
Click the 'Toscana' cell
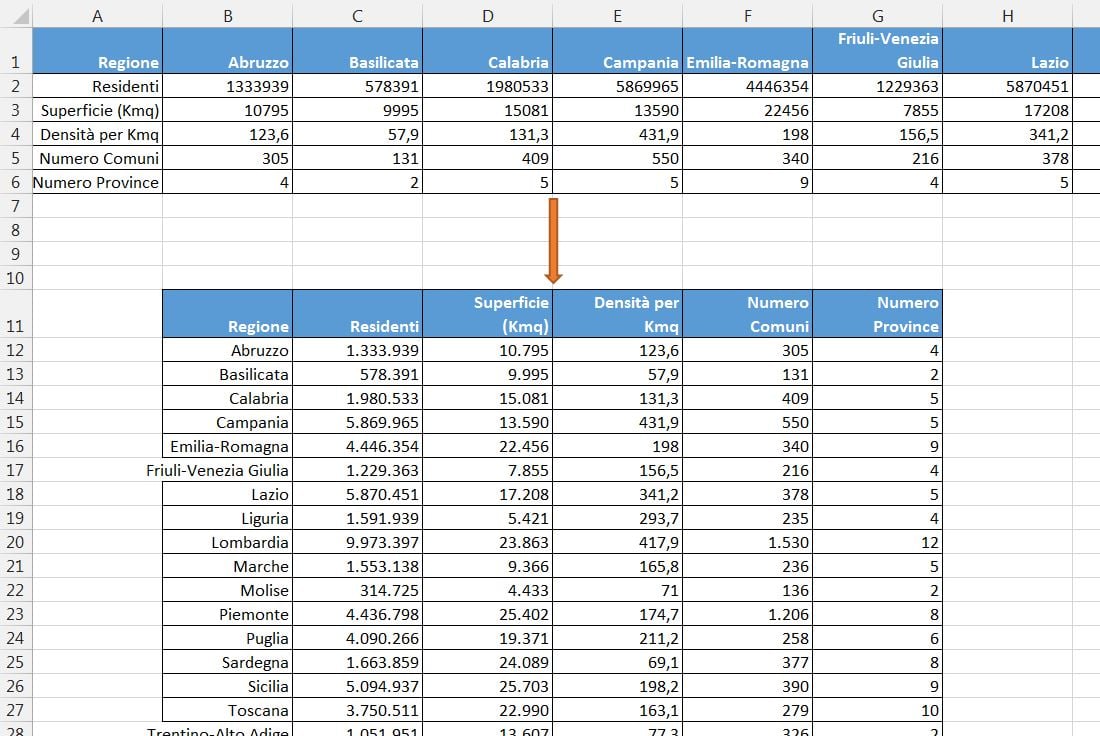227,710
